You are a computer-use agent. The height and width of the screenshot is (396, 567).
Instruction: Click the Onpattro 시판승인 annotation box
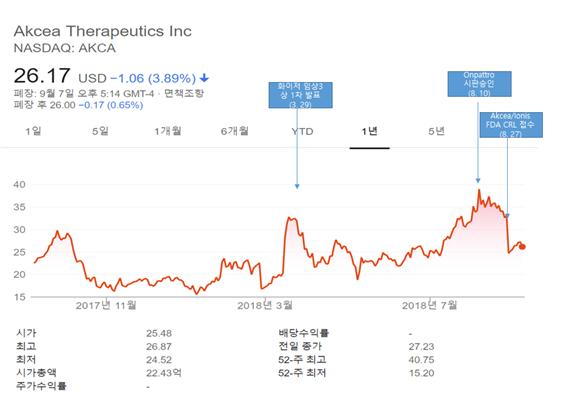coord(479,84)
